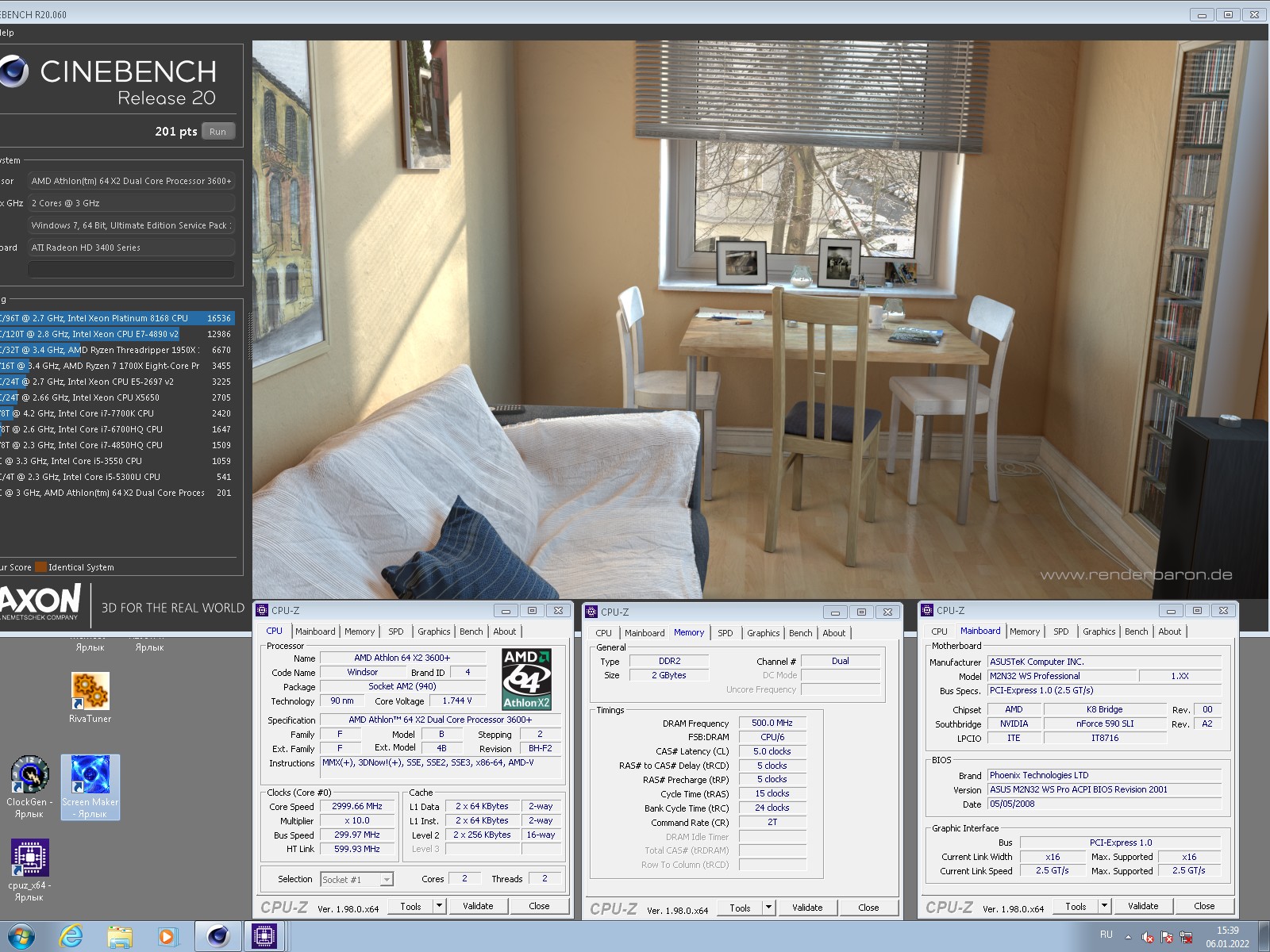This screenshot has width=1270, height=952.
Task: Click Close button in right CPU-Z
Action: pyautogui.click(x=1205, y=906)
